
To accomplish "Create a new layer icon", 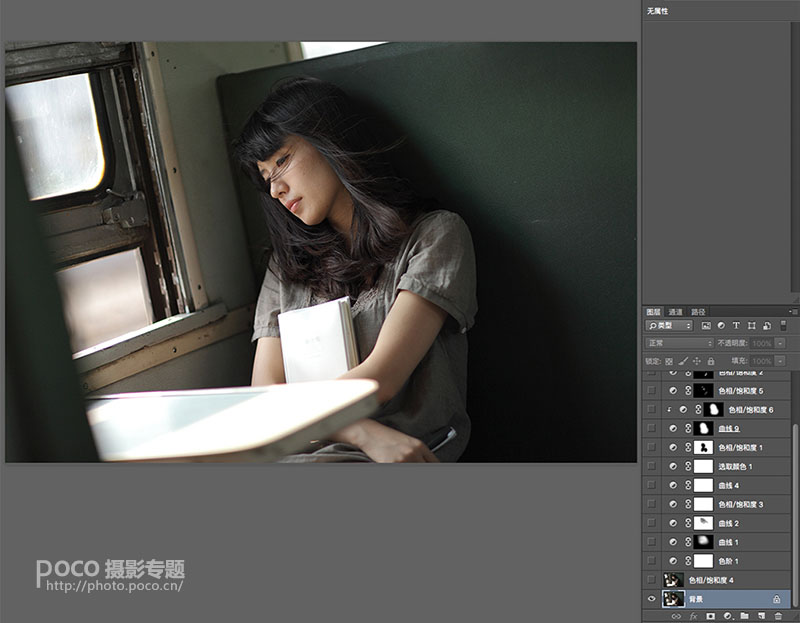I will tap(761, 616).
